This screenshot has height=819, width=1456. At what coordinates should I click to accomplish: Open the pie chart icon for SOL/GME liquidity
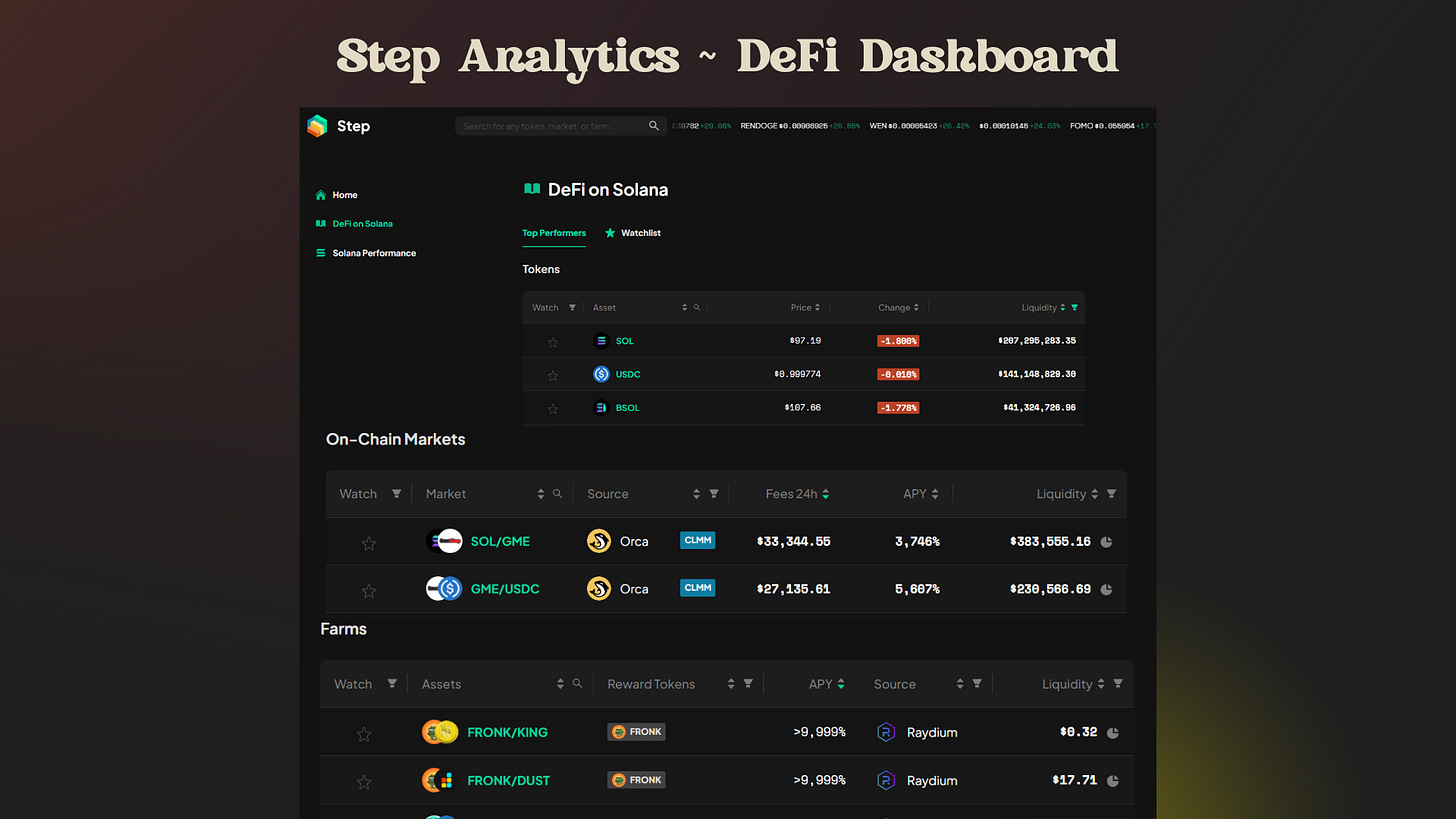coord(1106,542)
